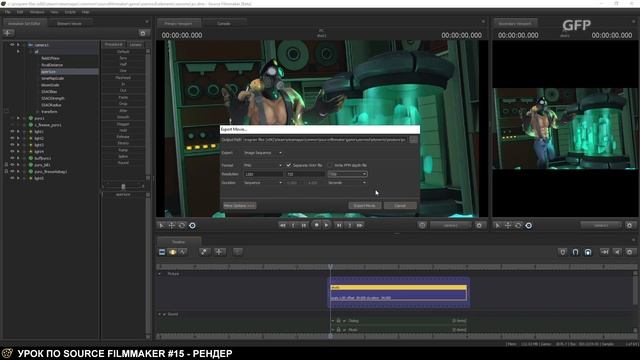Cancel the Export Movie dialog
This screenshot has height=360, width=640.
pyautogui.click(x=400, y=206)
